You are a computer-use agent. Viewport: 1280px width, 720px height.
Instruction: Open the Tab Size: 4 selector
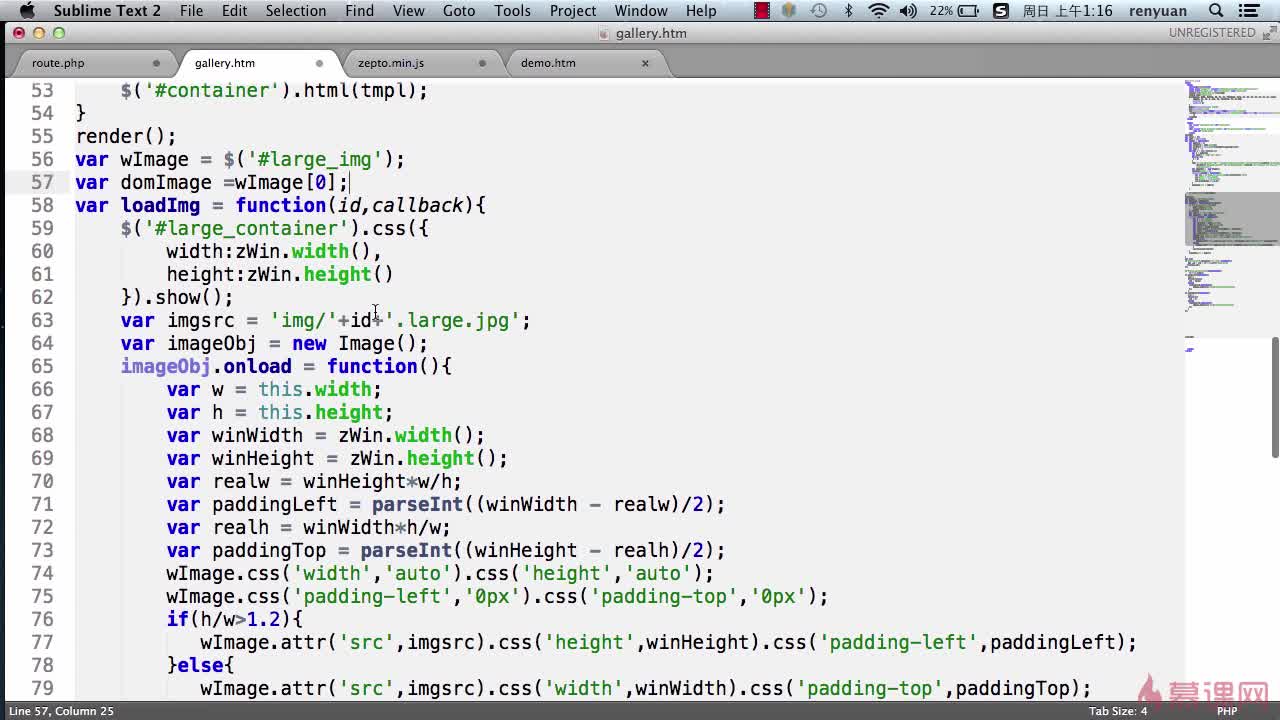1118,711
